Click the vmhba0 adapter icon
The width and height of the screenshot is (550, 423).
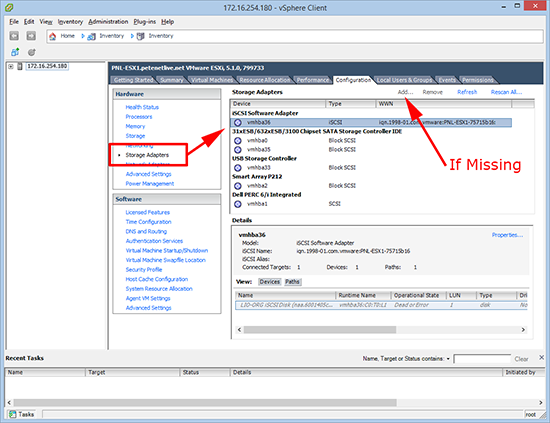[238, 141]
